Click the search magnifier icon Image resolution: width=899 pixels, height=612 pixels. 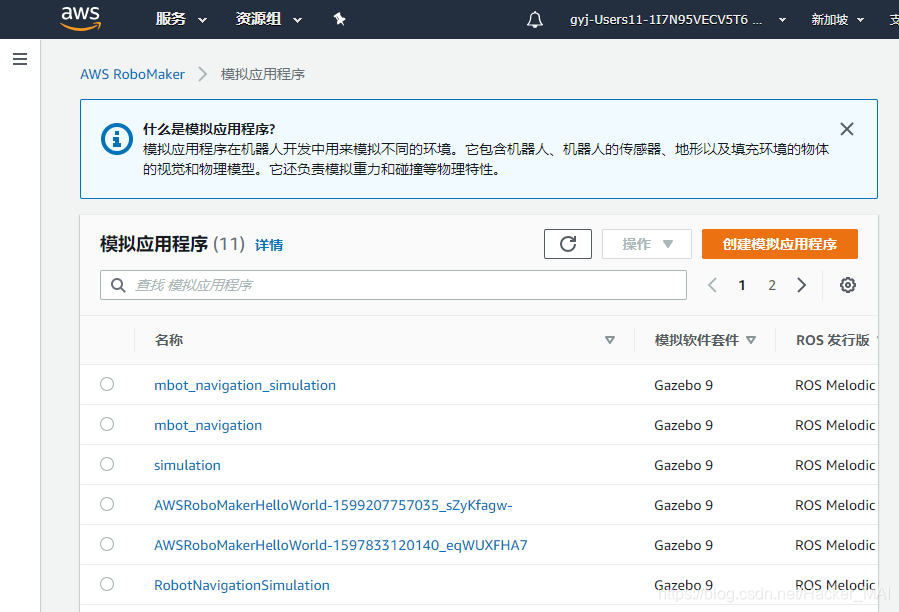click(x=118, y=285)
